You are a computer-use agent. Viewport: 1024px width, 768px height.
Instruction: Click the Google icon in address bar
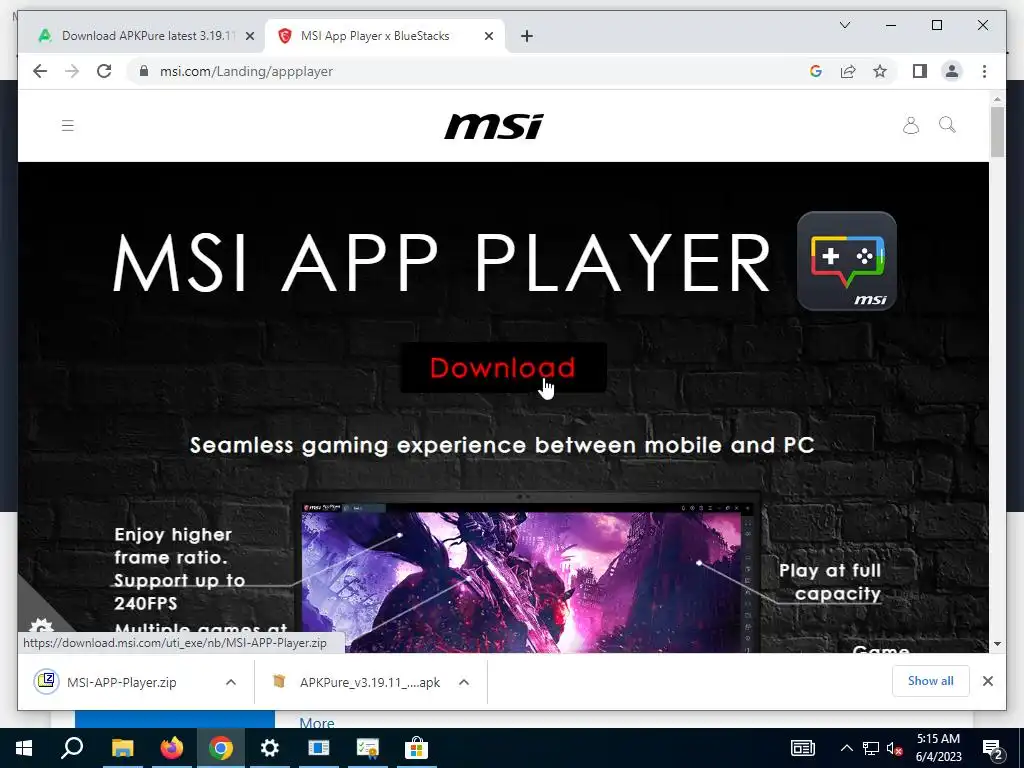pos(816,71)
